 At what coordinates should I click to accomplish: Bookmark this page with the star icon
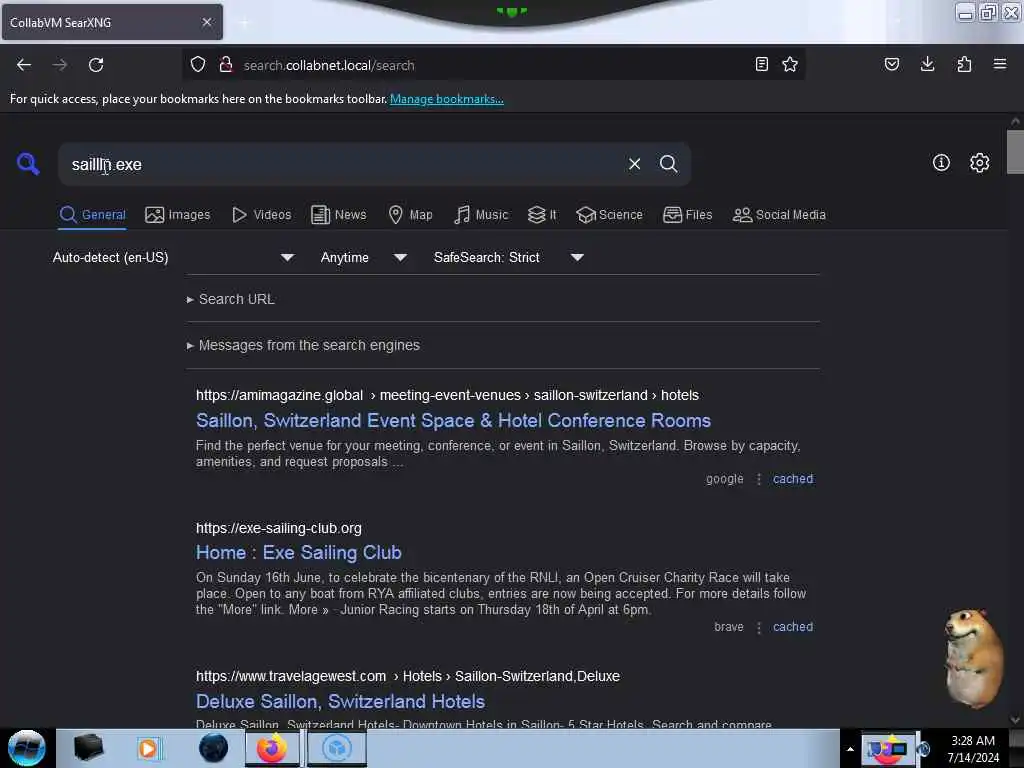pyautogui.click(x=790, y=64)
